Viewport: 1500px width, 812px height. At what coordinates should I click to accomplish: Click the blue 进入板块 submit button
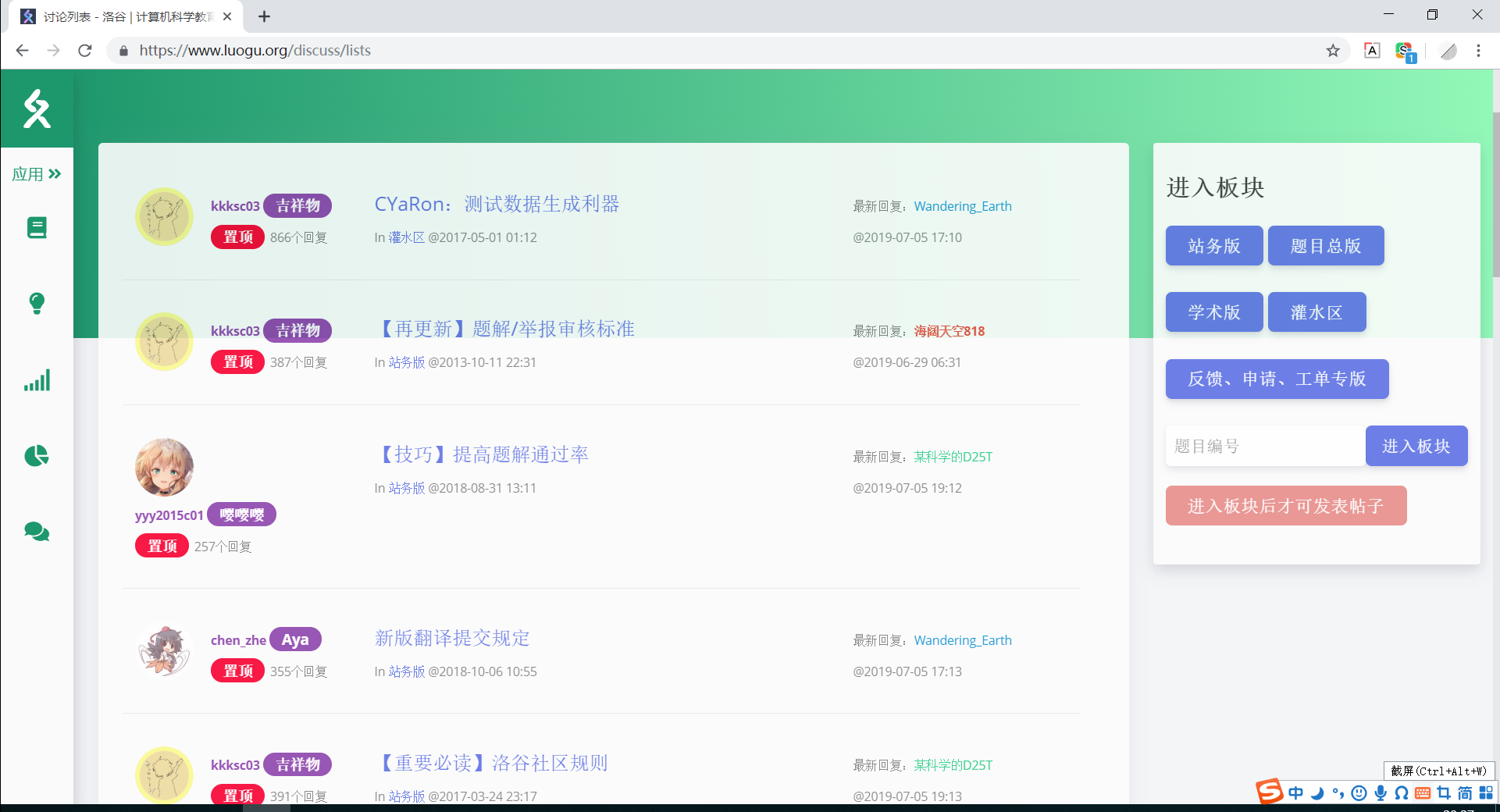[1416, 446]
